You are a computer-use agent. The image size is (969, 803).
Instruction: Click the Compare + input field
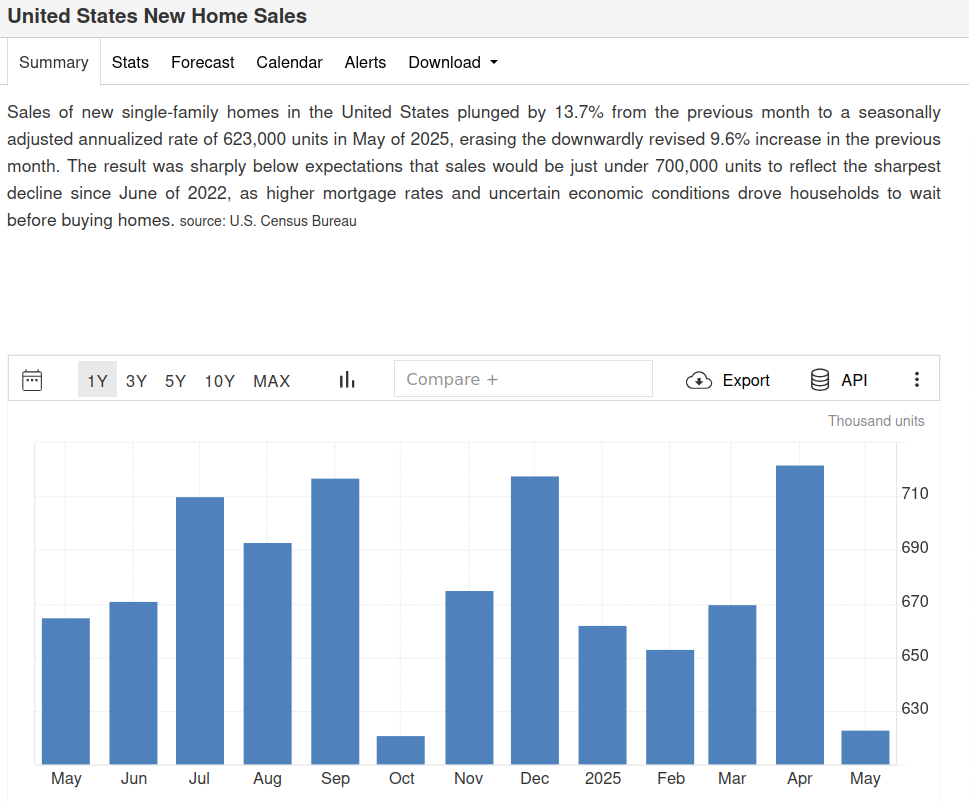(x=523, y=379)
